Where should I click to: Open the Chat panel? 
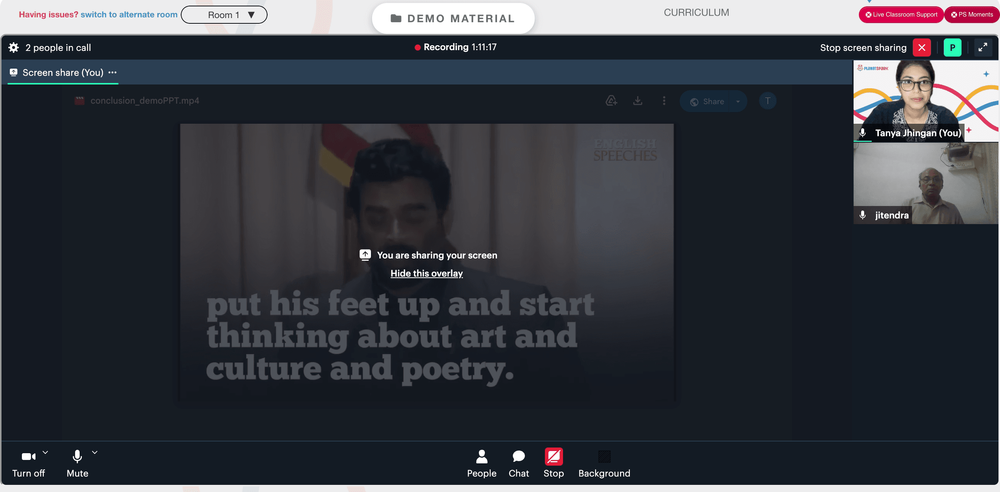(518, 463)
